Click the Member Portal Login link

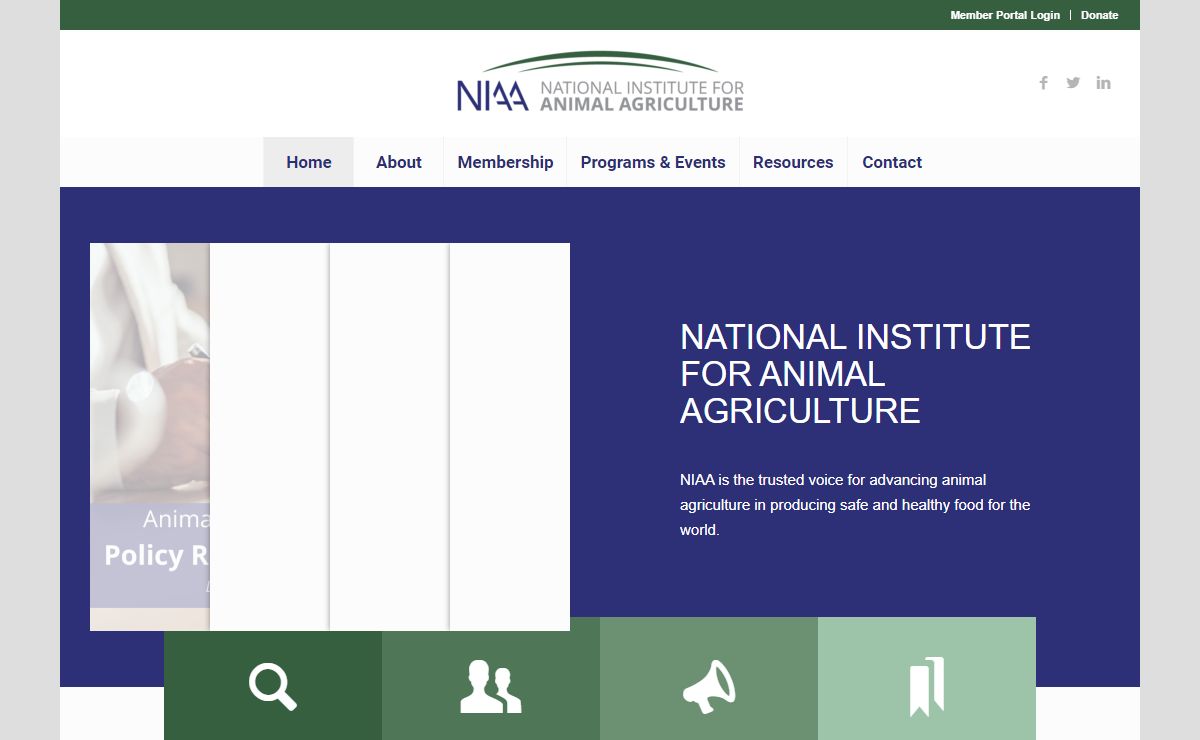tap(1005, 15)
